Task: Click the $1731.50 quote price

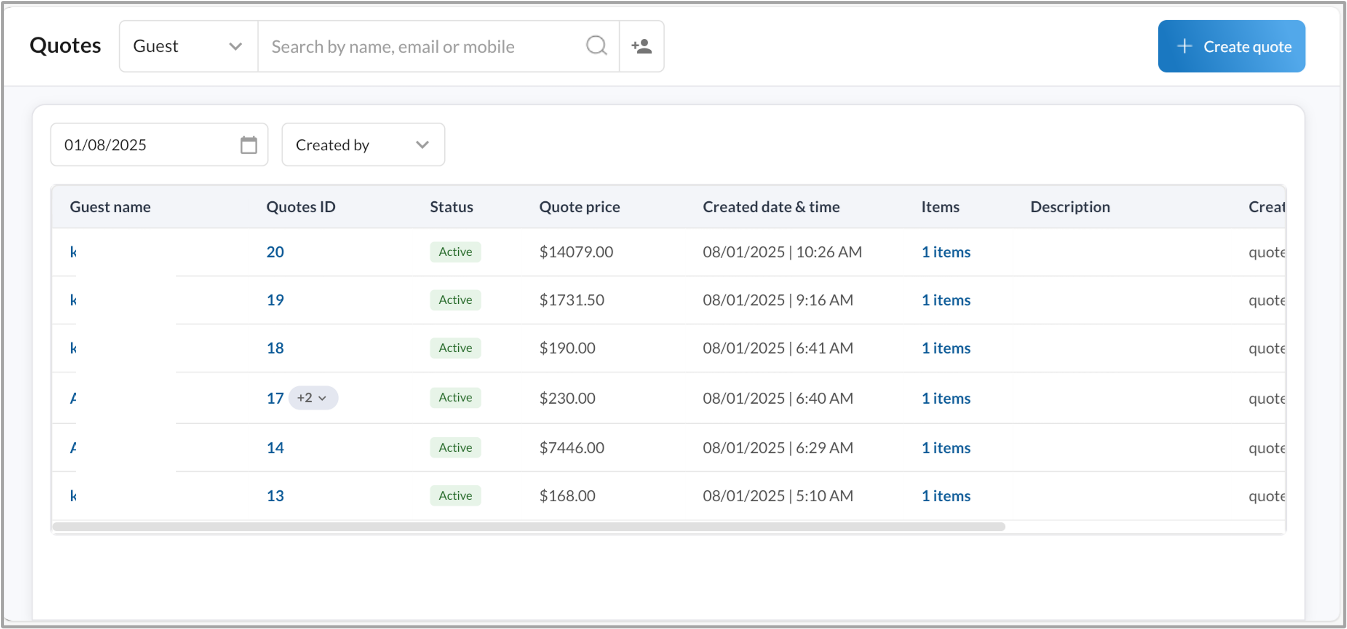Action: tap(572, 300)
